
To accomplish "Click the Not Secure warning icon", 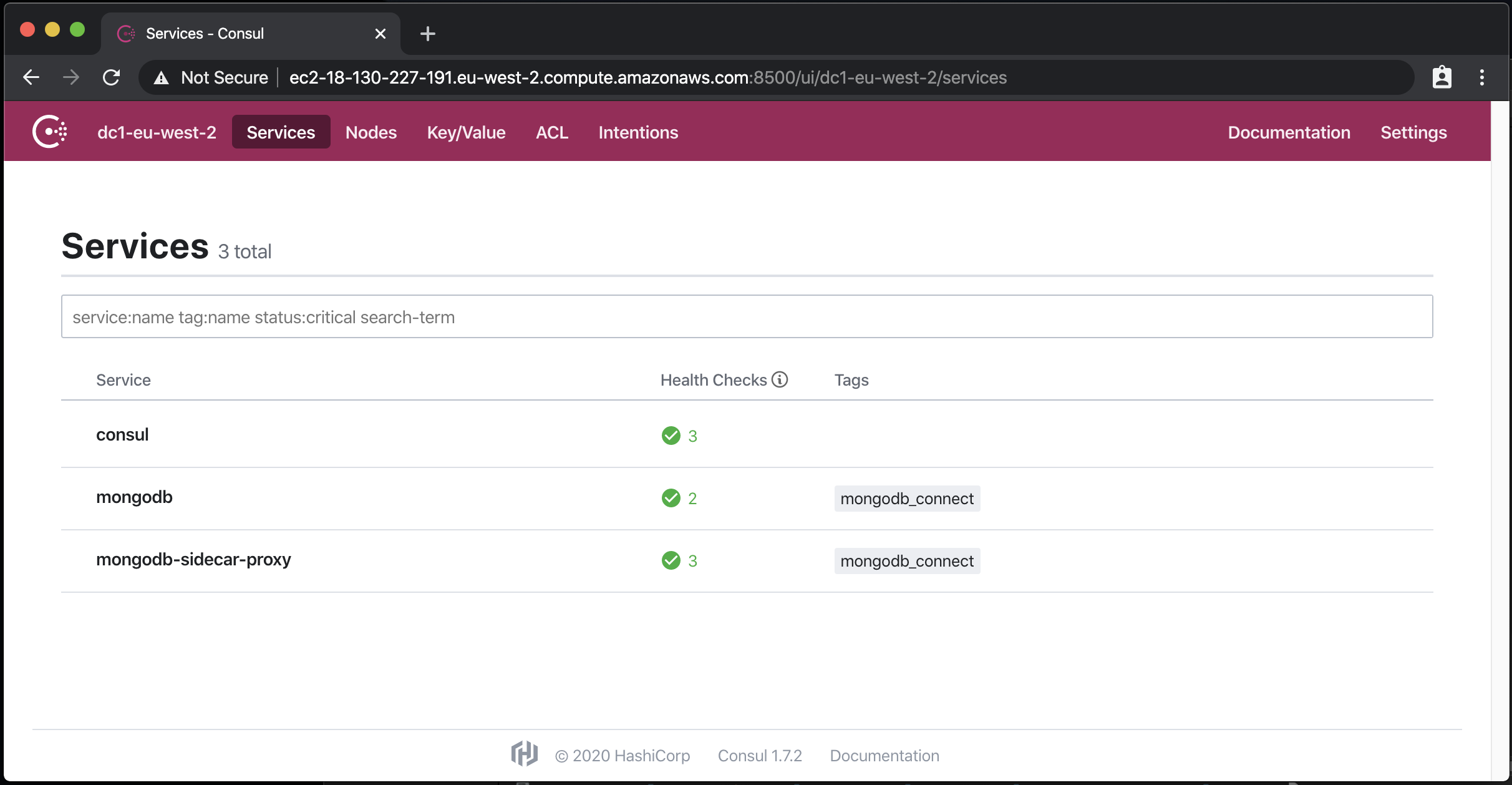I will point(162,78).
